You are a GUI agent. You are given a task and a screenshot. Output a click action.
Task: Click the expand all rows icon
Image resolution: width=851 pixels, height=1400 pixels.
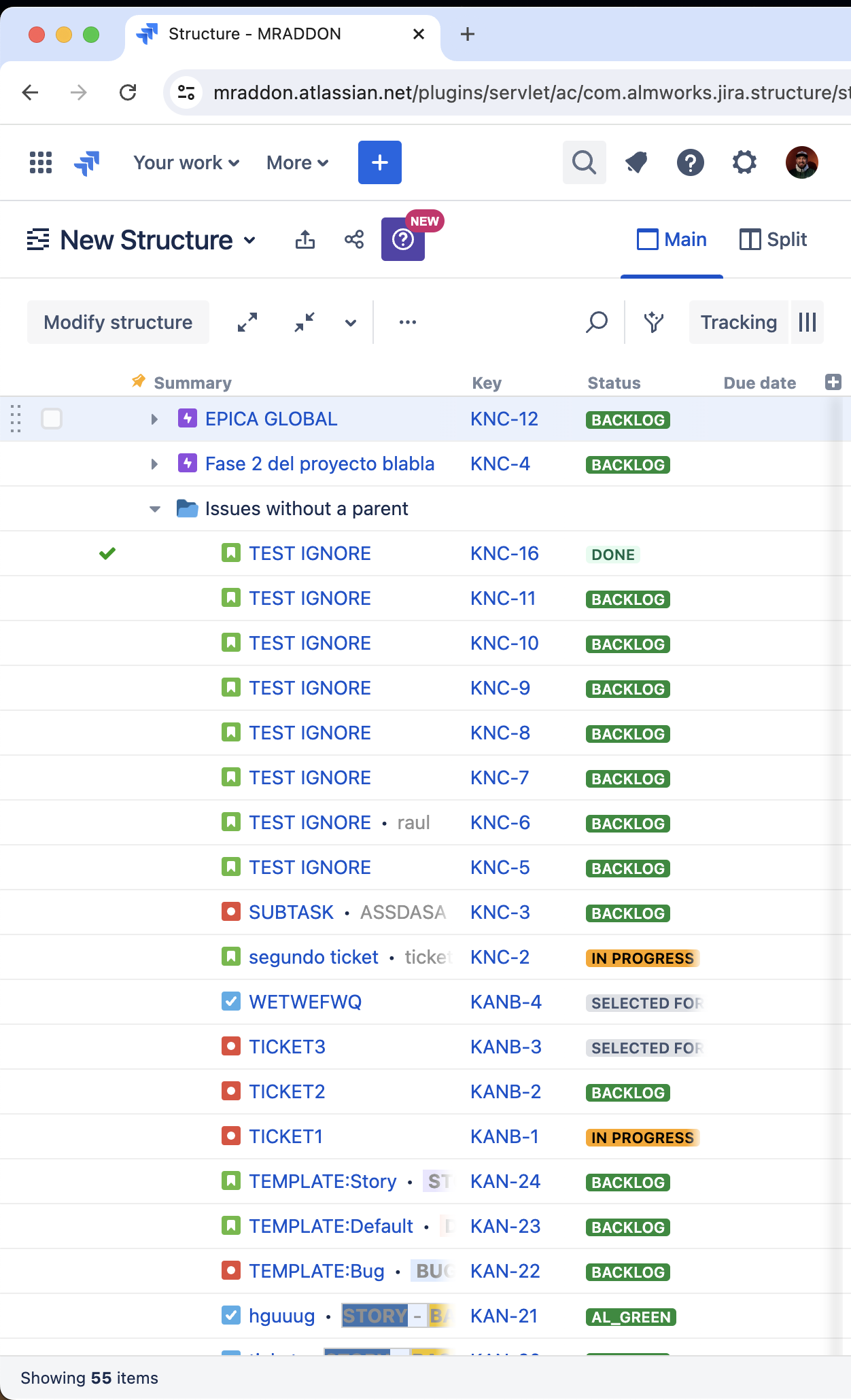[x=247, y=322]
